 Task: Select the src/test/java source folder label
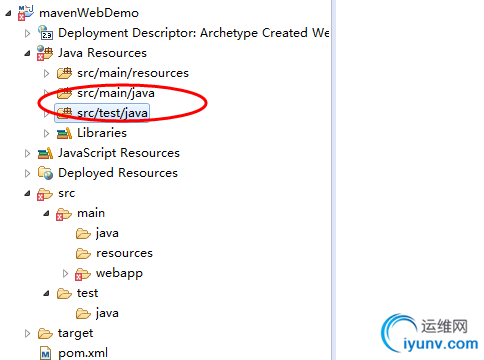click(112, 113)
